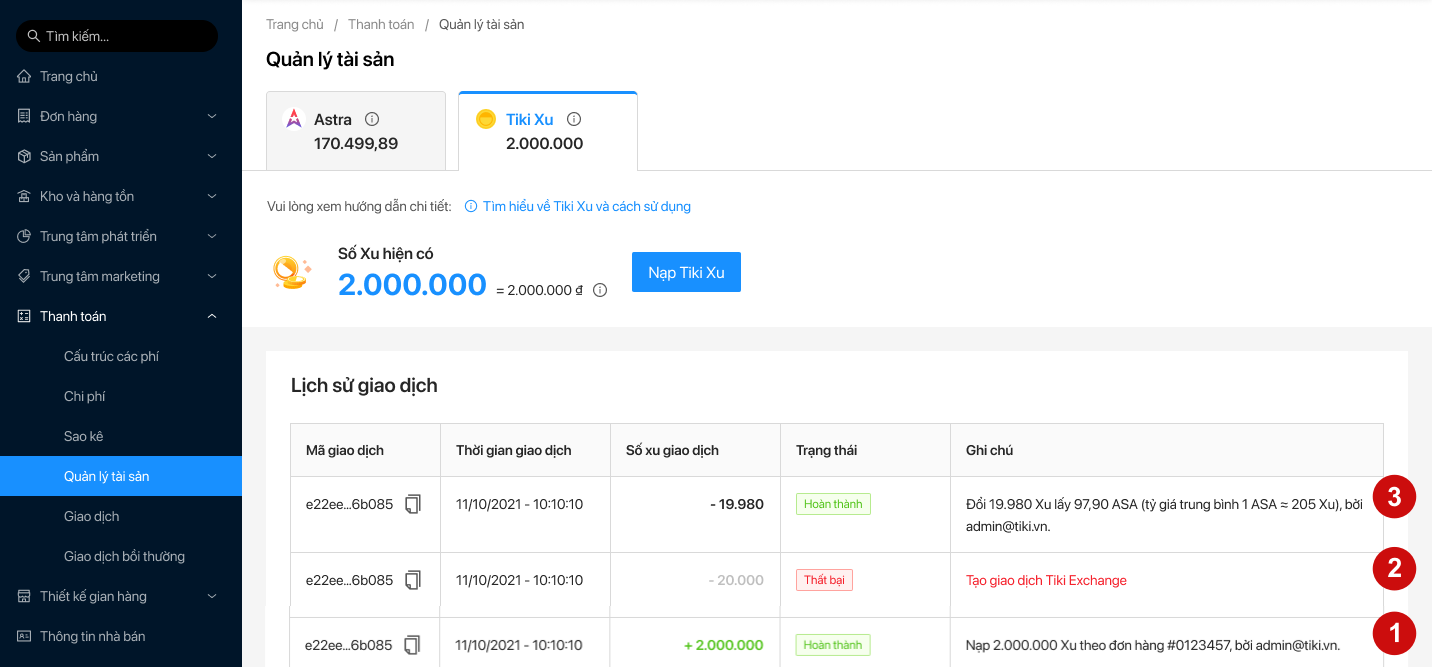Expand the Sản phẩm menu chevron
1432x667 pixels.
(212, 156)
